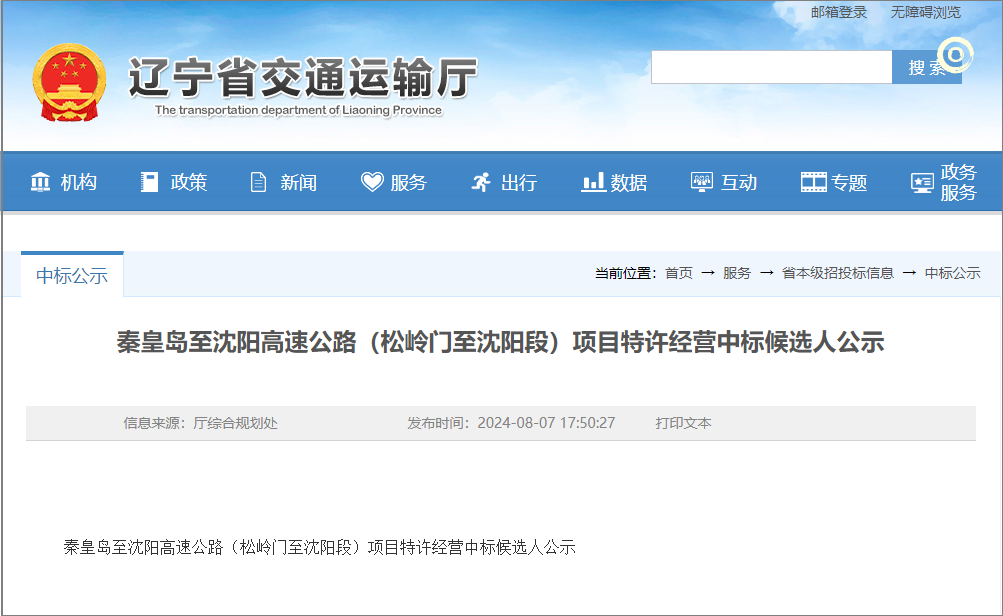Click the round floating assistant icon
This screenshot has height=616, width=1003.
point(955,54)
